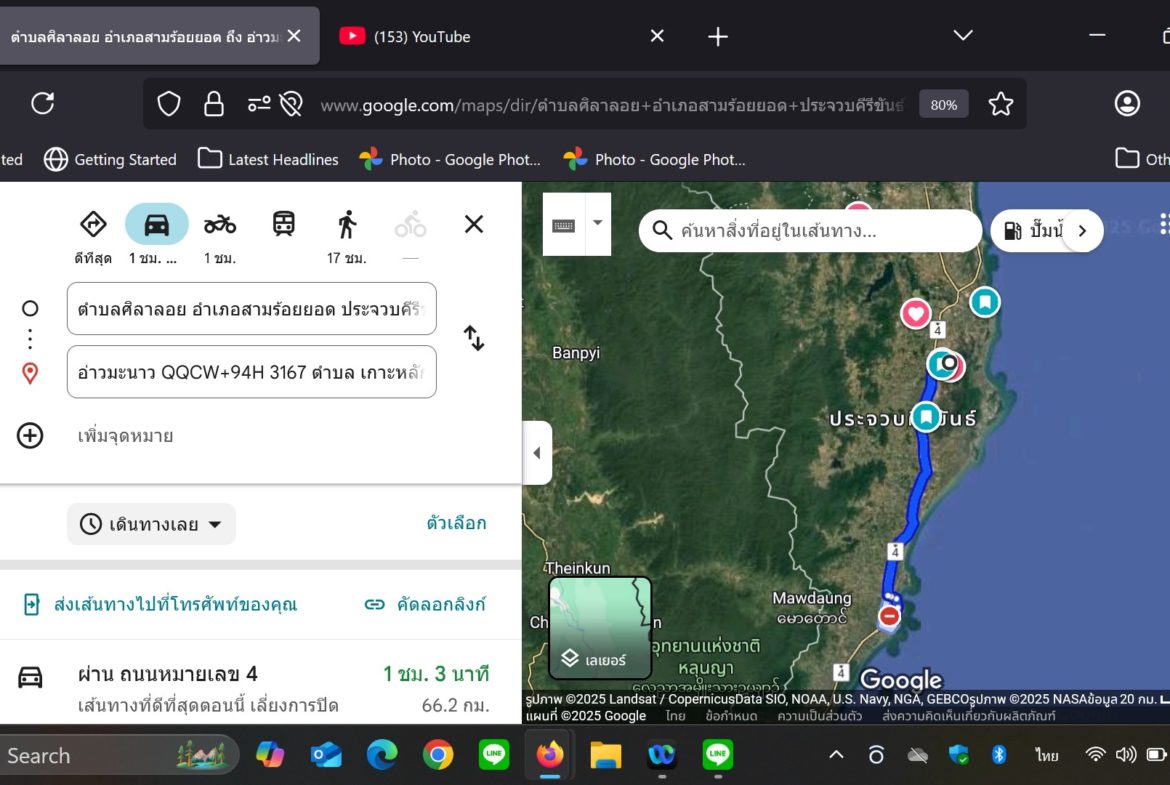
Task: Click คัดลอกลิงก์ to copy link
Action: tap(425, 604)
